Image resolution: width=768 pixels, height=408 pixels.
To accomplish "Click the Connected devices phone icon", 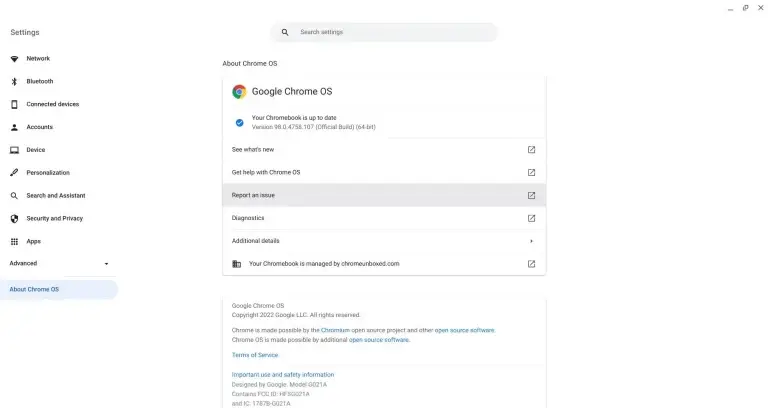I will 14,104.
